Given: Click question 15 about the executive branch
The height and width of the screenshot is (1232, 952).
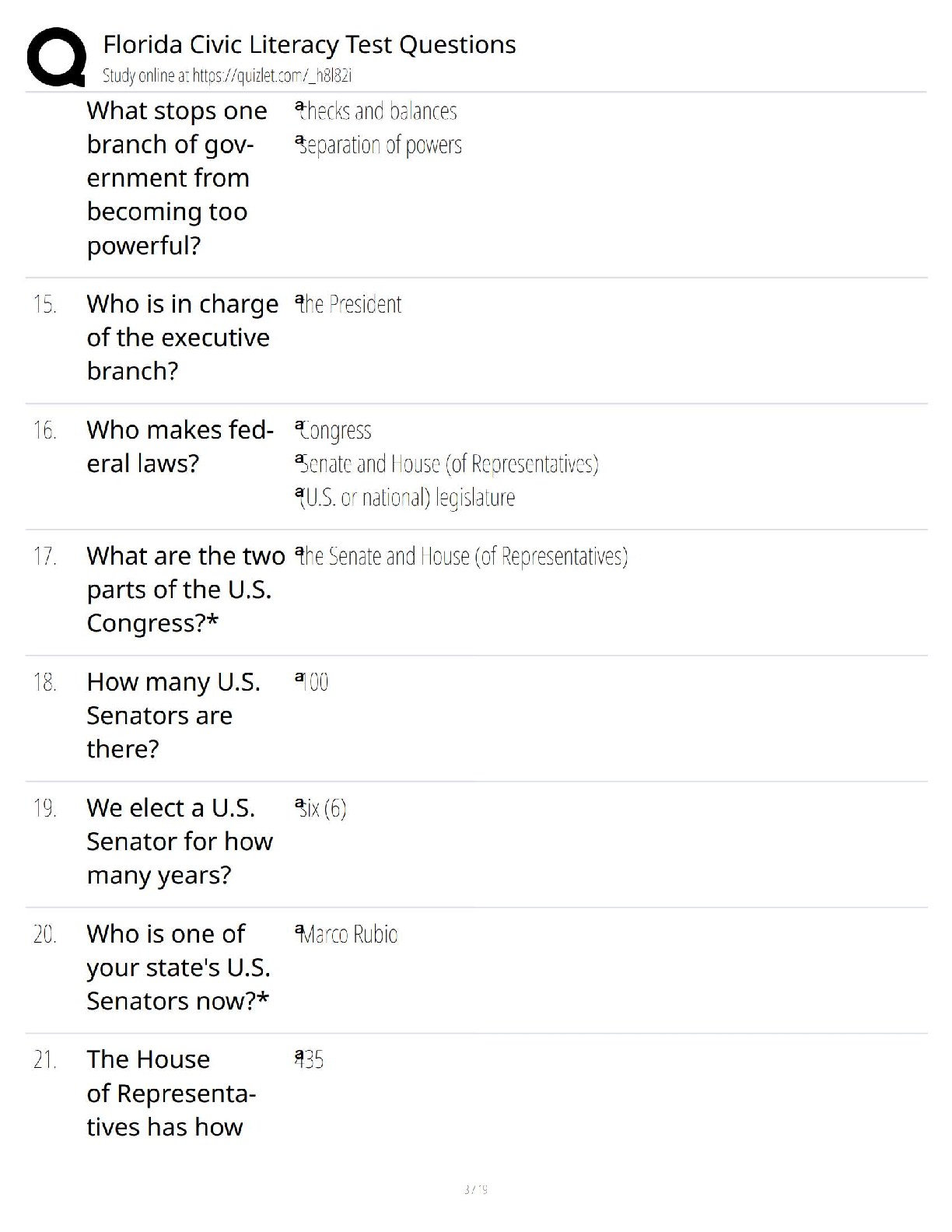Looking at the screenshot, I should point(182,338).
